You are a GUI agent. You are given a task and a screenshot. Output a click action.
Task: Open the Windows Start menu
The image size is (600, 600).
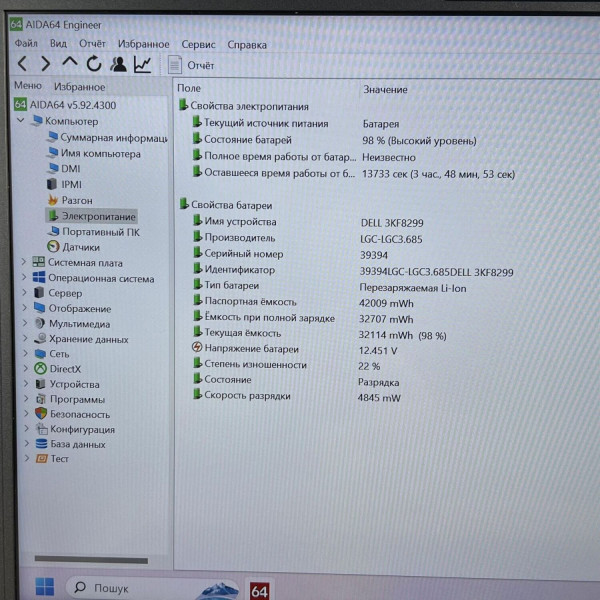coord(45,587)
